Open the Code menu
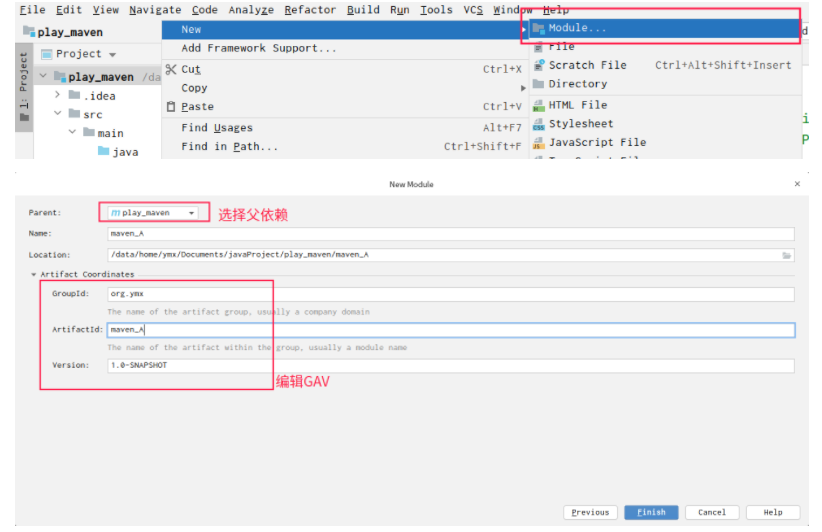 click(x=204, y=10)
